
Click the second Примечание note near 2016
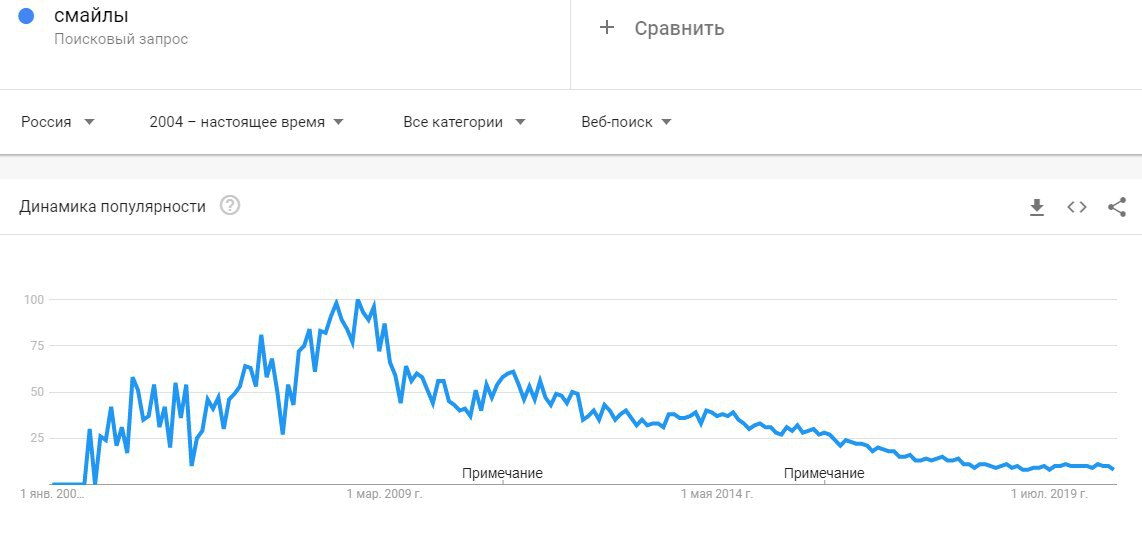click(x=824, y=473)
